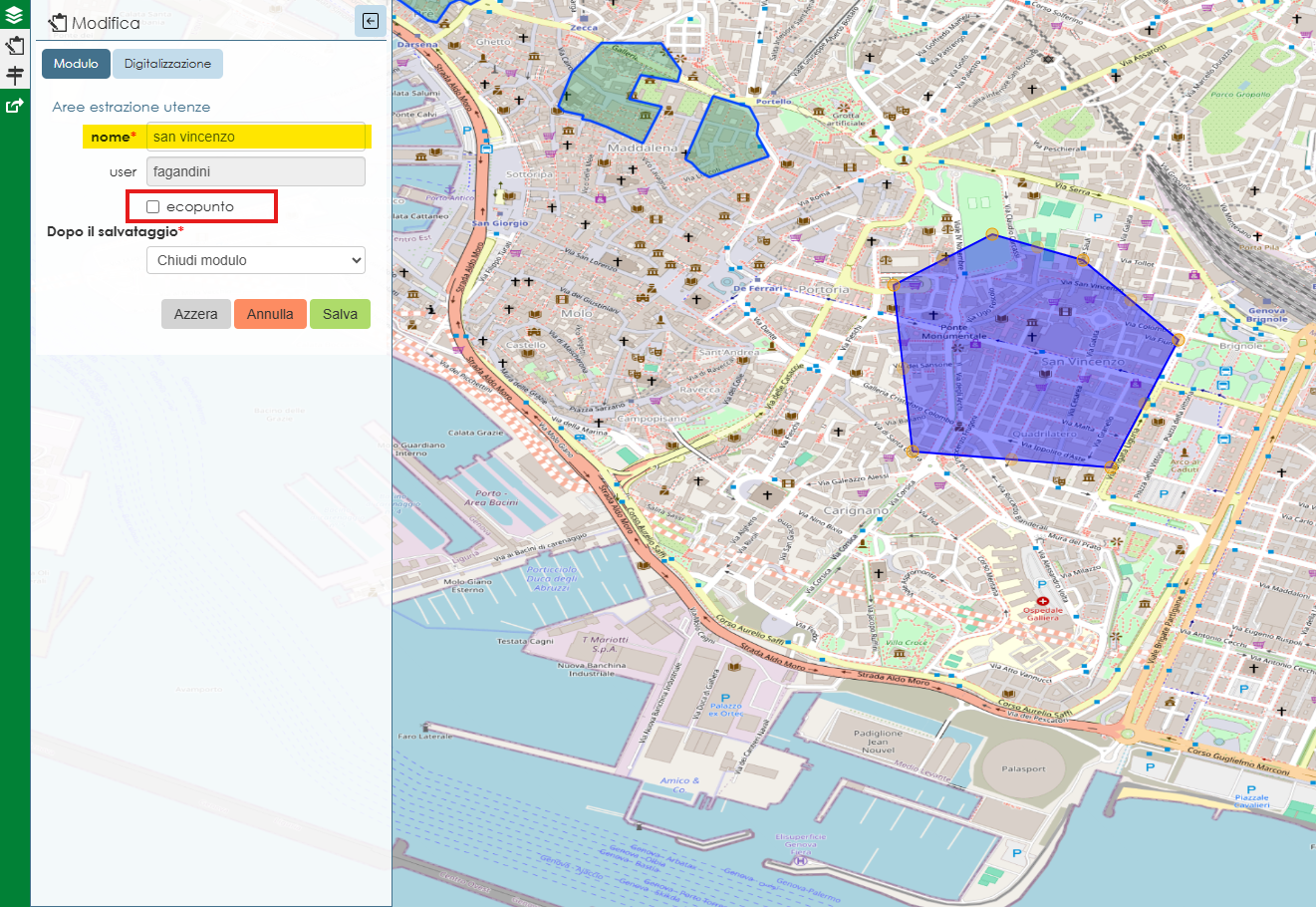The height and width of the screenshot is (907, 1316).
Task: Click the Quadrilatero label inside the polygon
Action: [x=1043, y=434]
